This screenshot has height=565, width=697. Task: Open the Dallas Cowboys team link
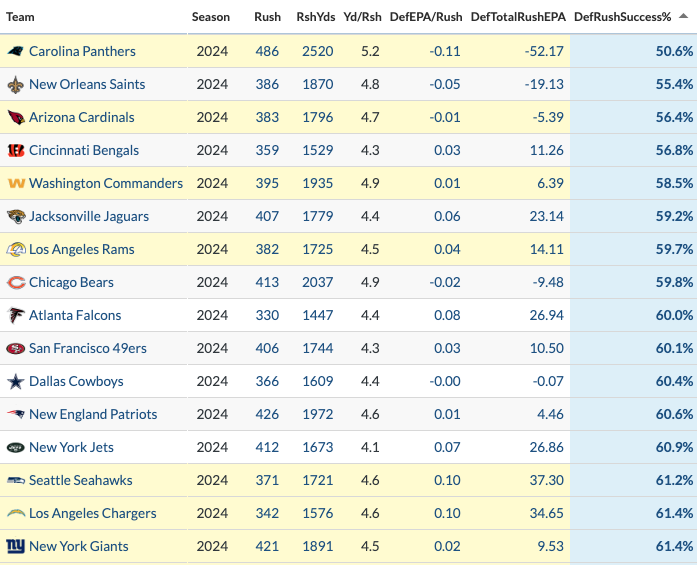point(76,381)
